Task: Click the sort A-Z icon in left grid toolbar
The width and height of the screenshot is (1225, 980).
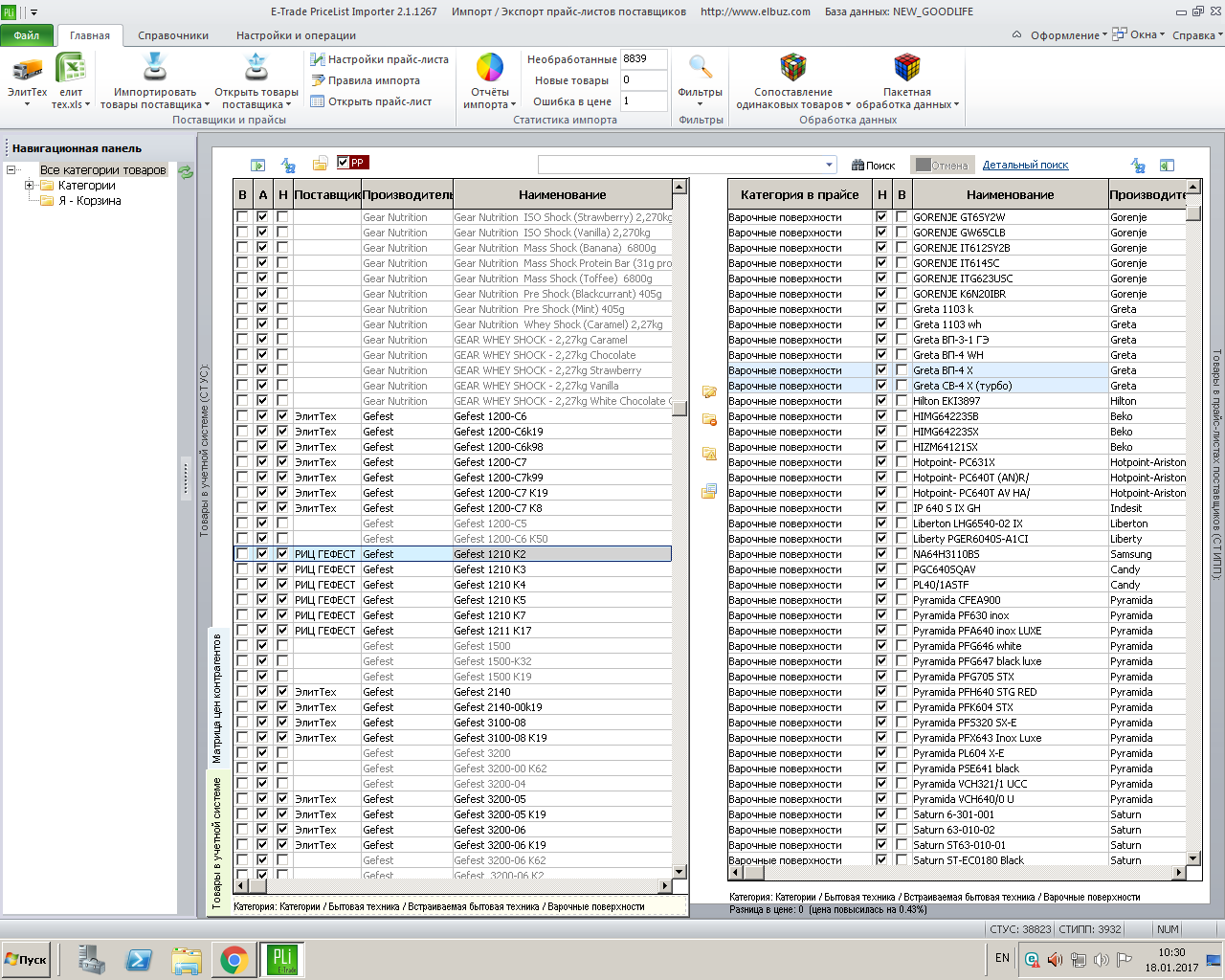Action: click(x=288, y=165)
